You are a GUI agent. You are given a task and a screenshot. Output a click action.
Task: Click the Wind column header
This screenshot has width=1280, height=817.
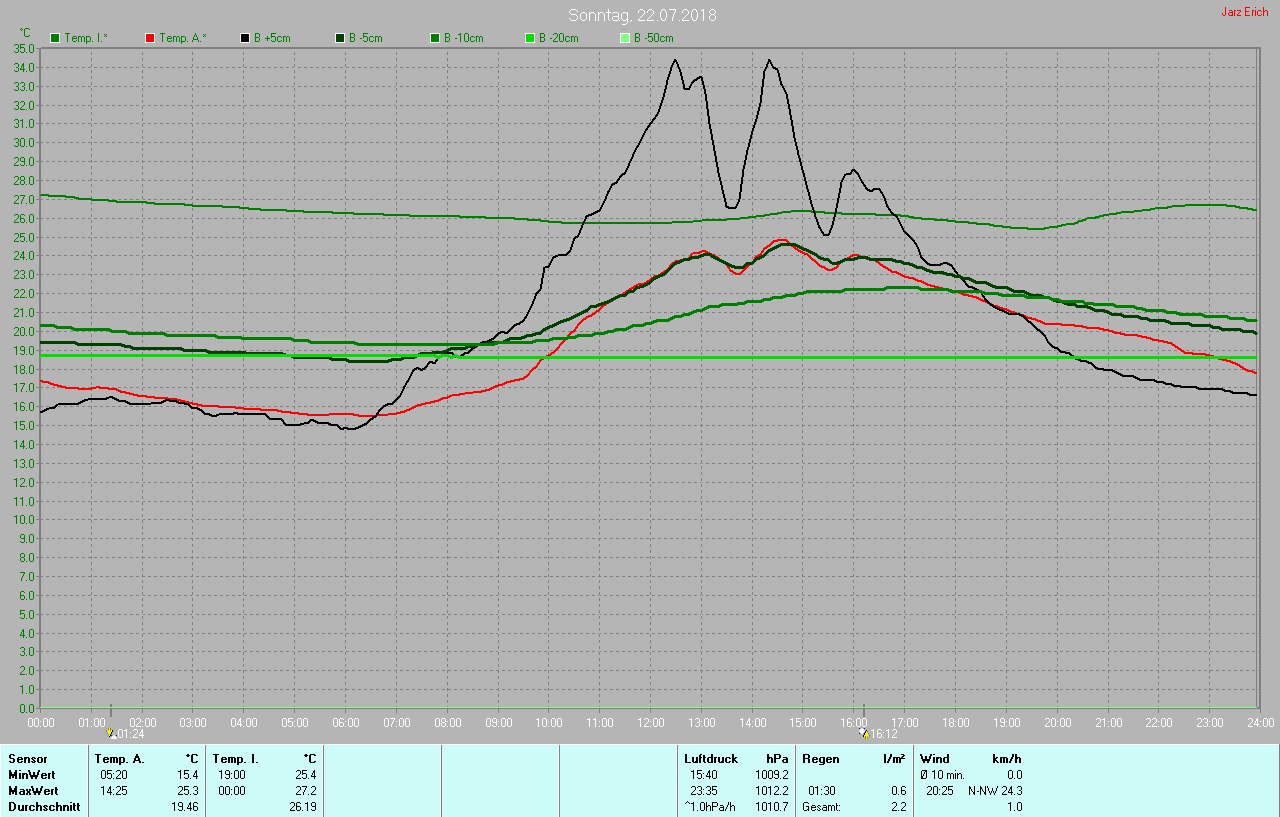tap(935, 759)
